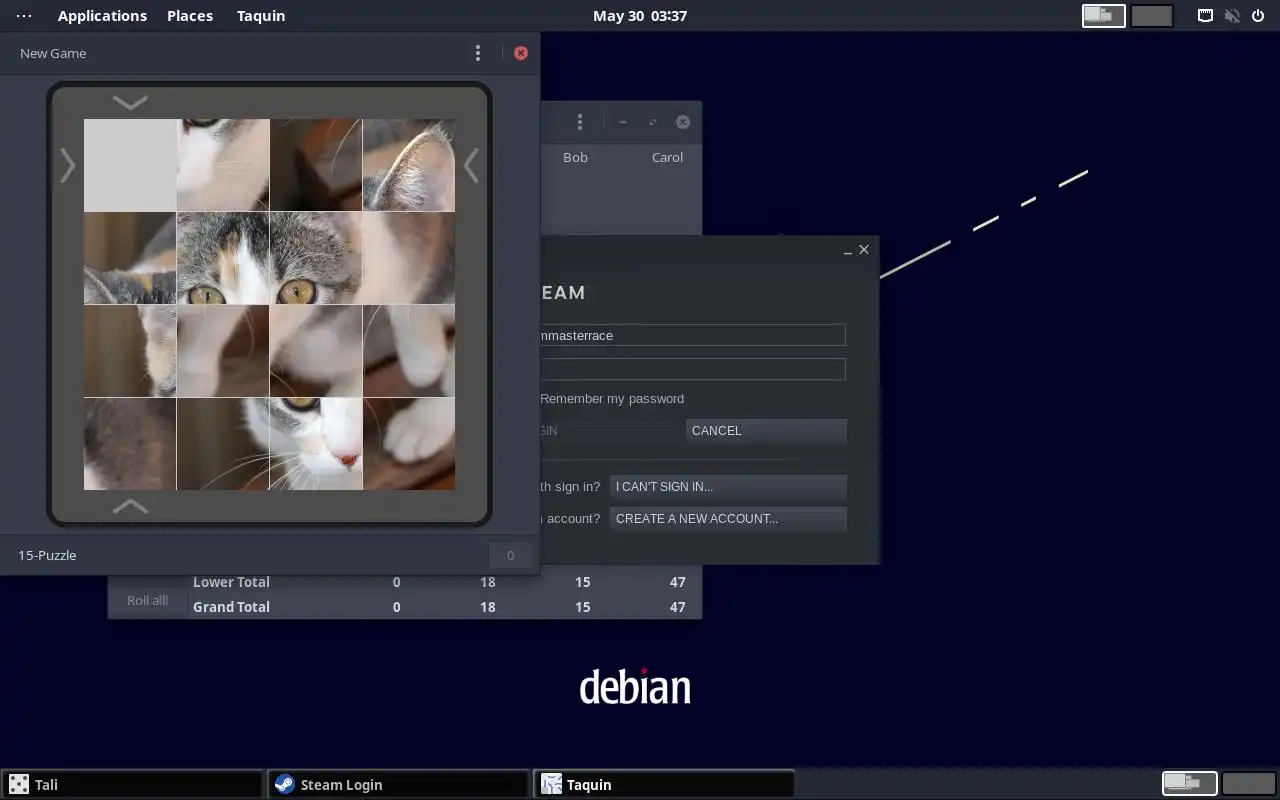This screenshot has width=1280, height=800.
Task: Click the Lower Total row label in Tali
Action: pos(231,582)
